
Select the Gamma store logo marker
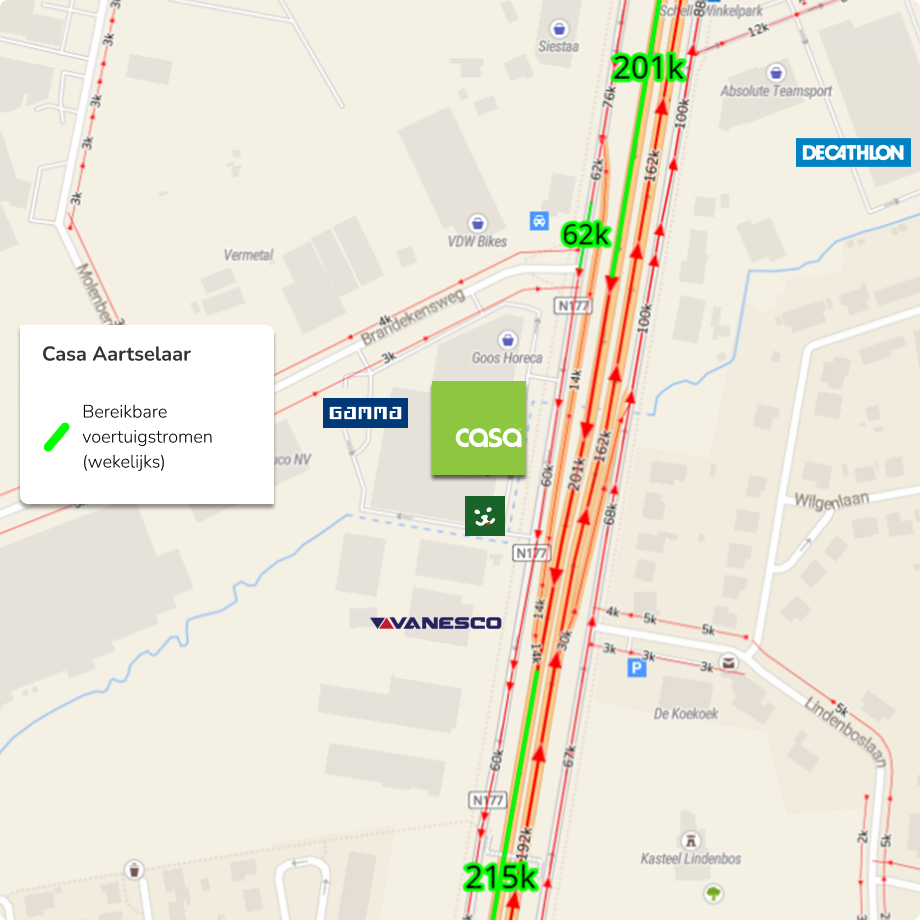point(365,413)
